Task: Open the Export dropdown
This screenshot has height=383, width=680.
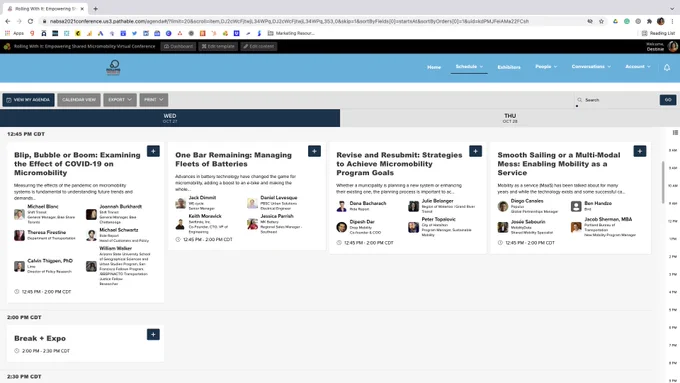Action: pyautogui.click(x=120, y=100)
